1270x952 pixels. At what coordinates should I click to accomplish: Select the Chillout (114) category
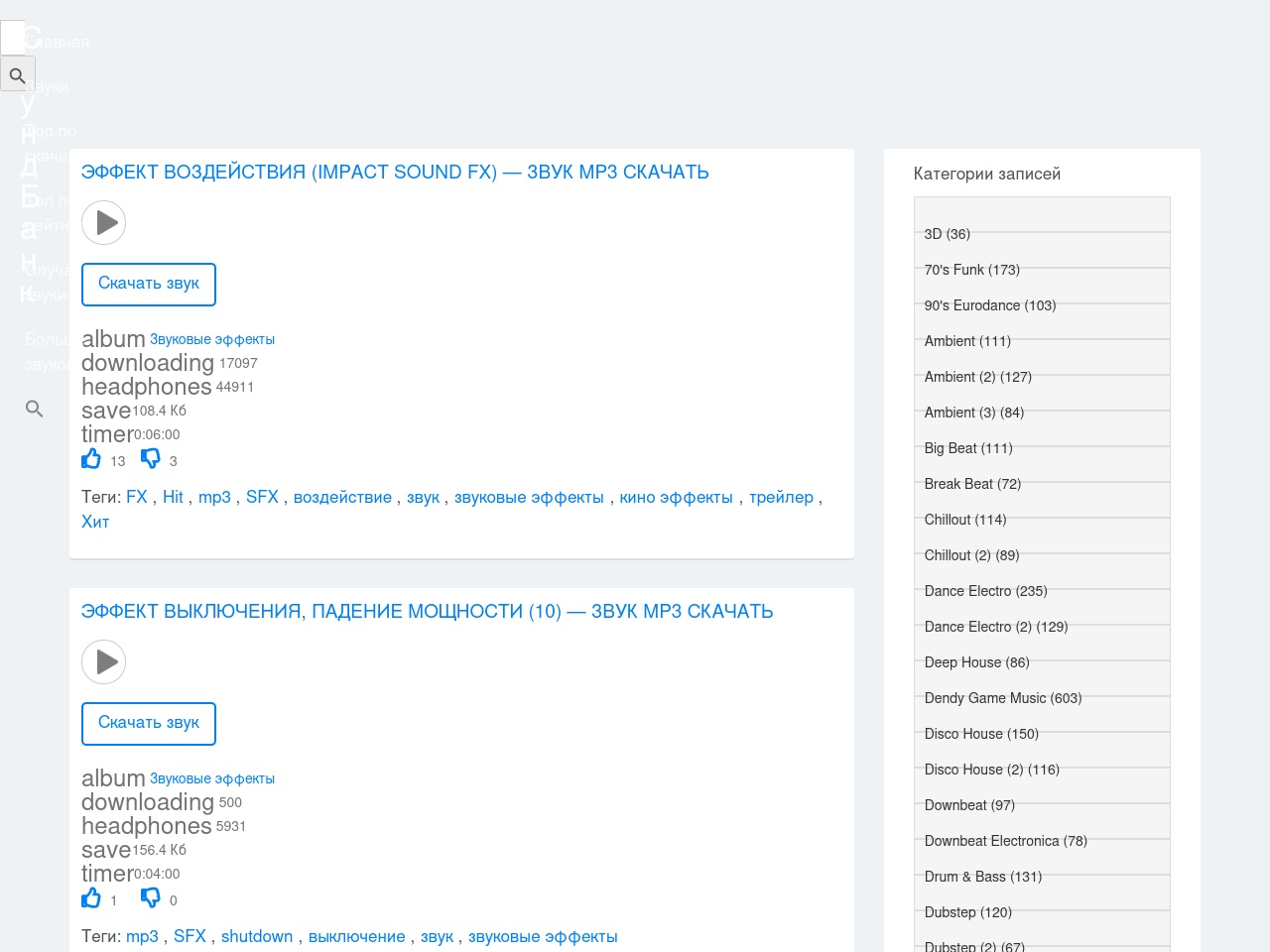(965, 520)
